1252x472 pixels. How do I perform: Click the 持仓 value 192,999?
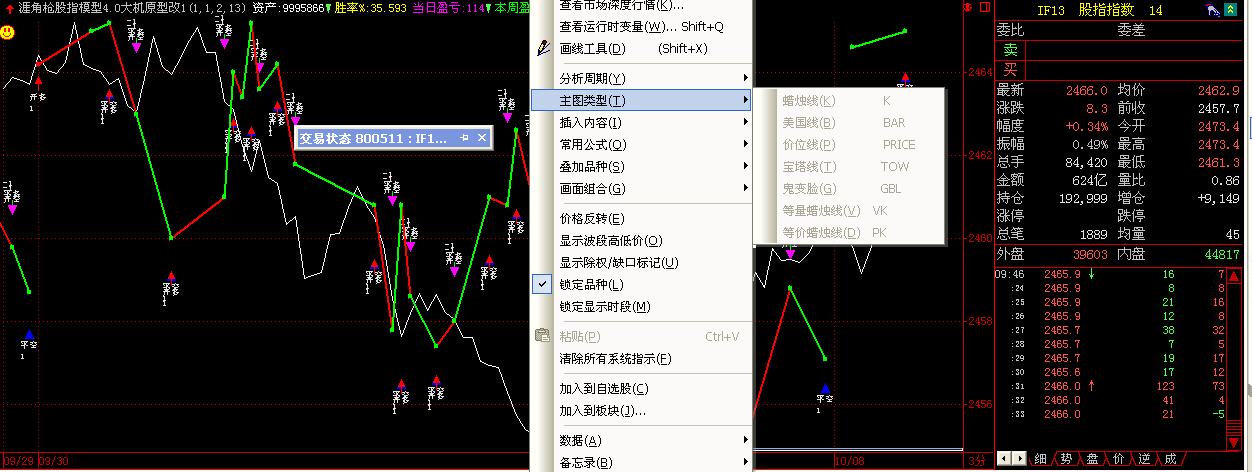tap(1081, 198)
